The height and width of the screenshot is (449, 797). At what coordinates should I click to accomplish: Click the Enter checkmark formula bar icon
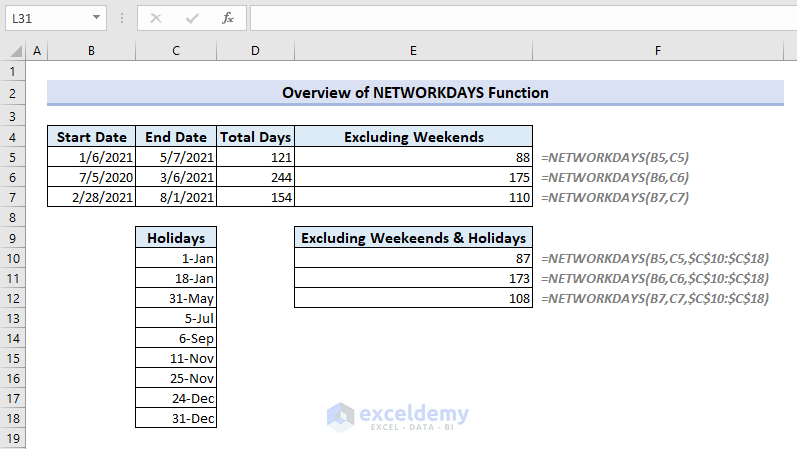(x=191, y=18)
